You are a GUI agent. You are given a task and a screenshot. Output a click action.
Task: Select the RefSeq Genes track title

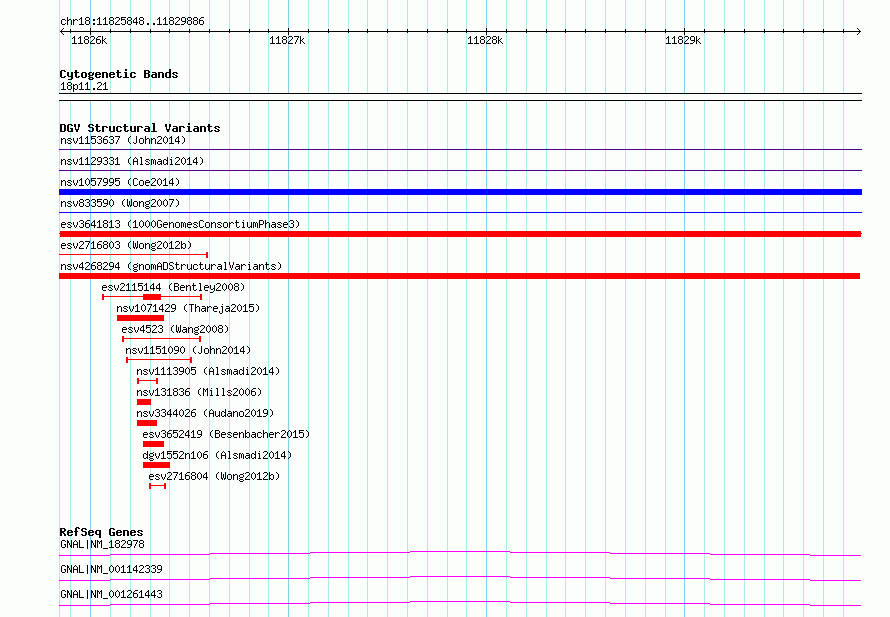coord(101,532)
